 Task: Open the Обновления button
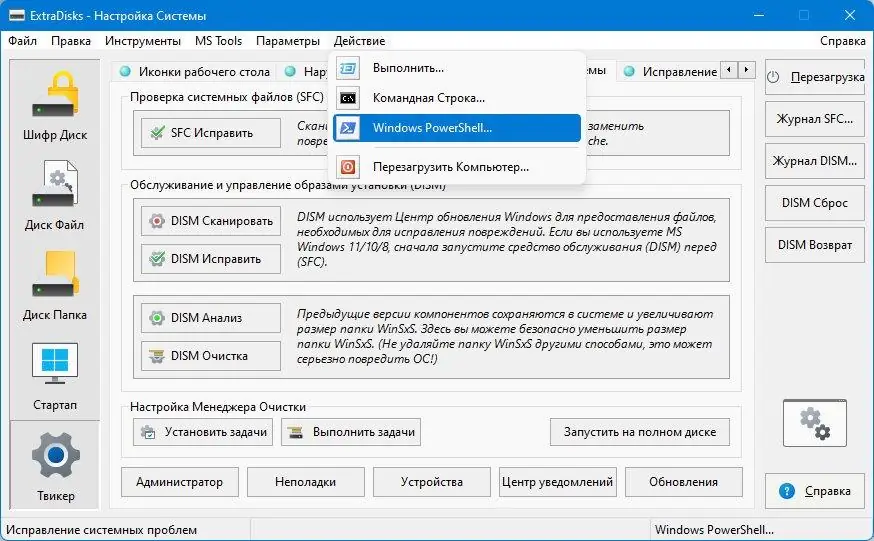click(683, 482)
